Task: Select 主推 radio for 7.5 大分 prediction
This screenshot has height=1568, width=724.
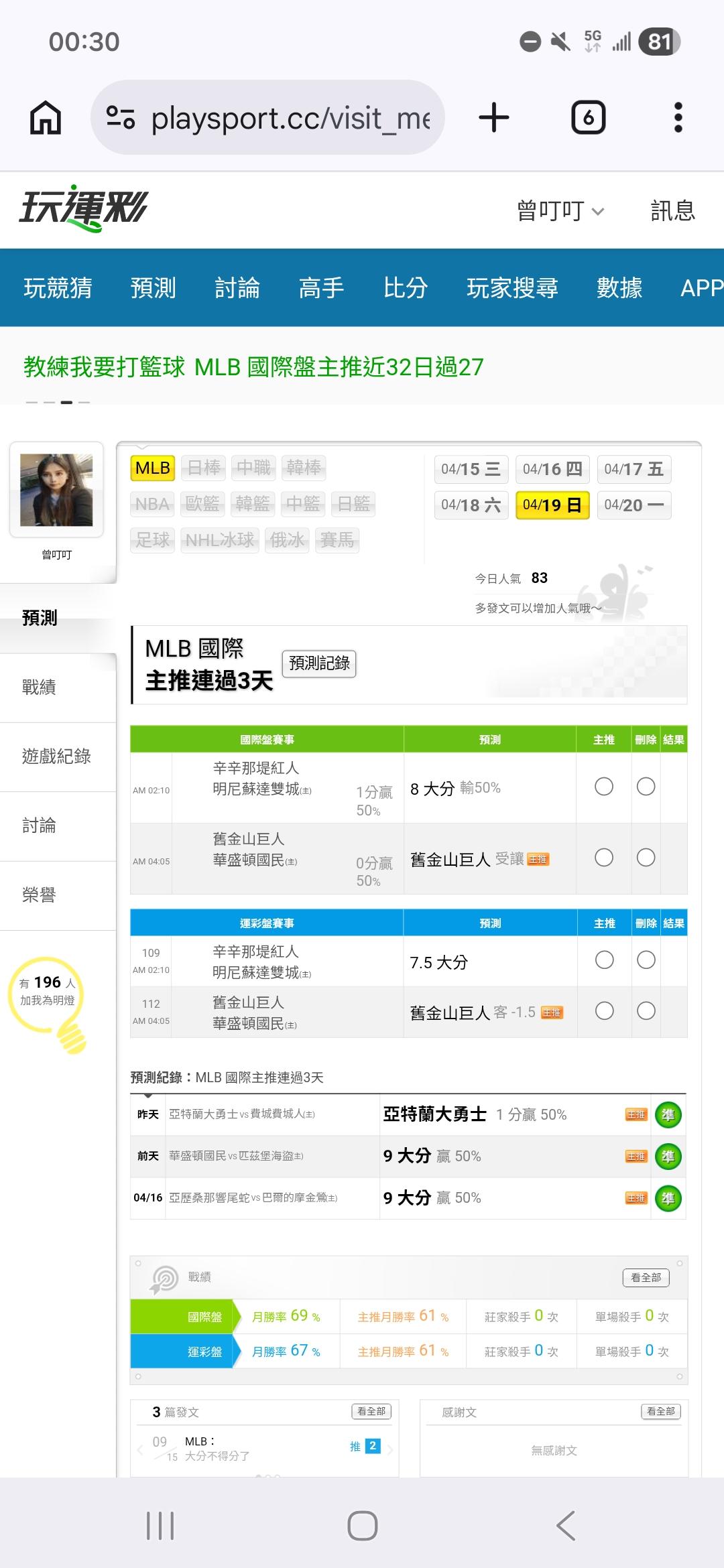Action: 604,960
